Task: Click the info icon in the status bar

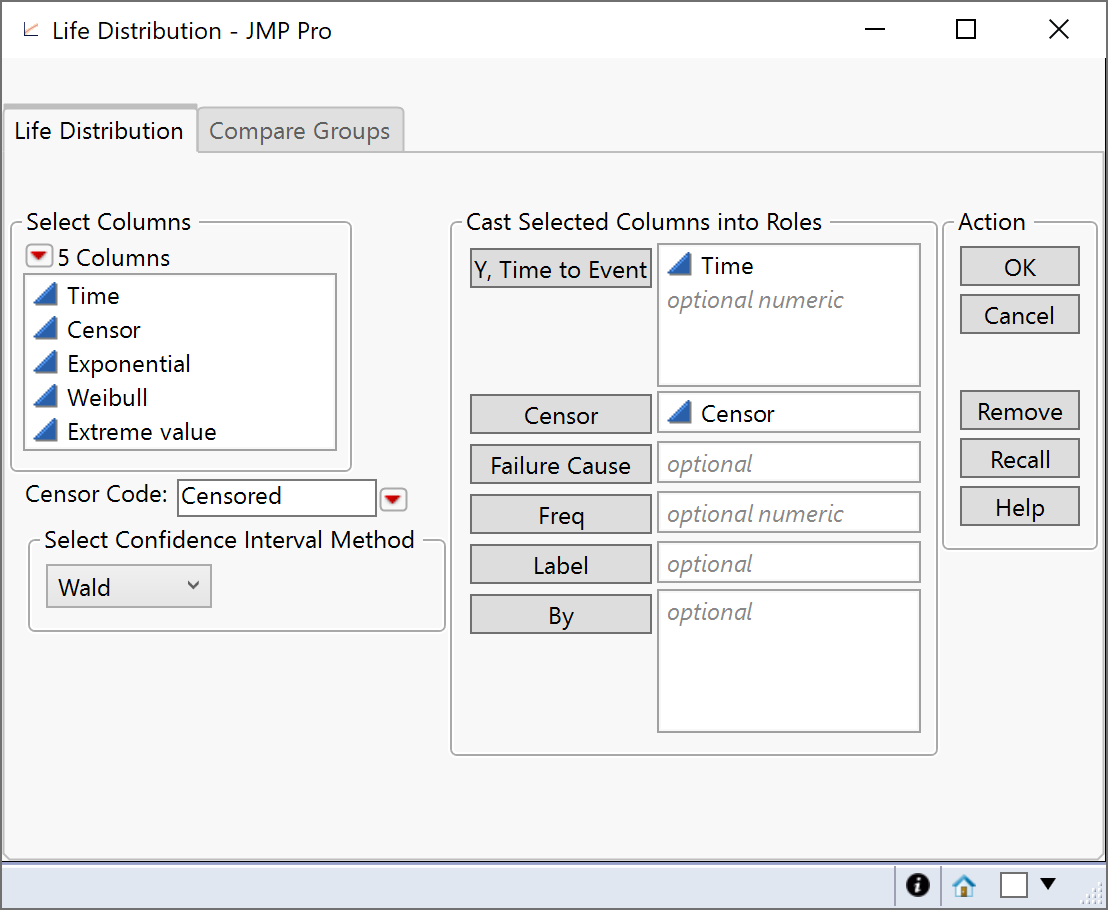Action: click(917, 885)
